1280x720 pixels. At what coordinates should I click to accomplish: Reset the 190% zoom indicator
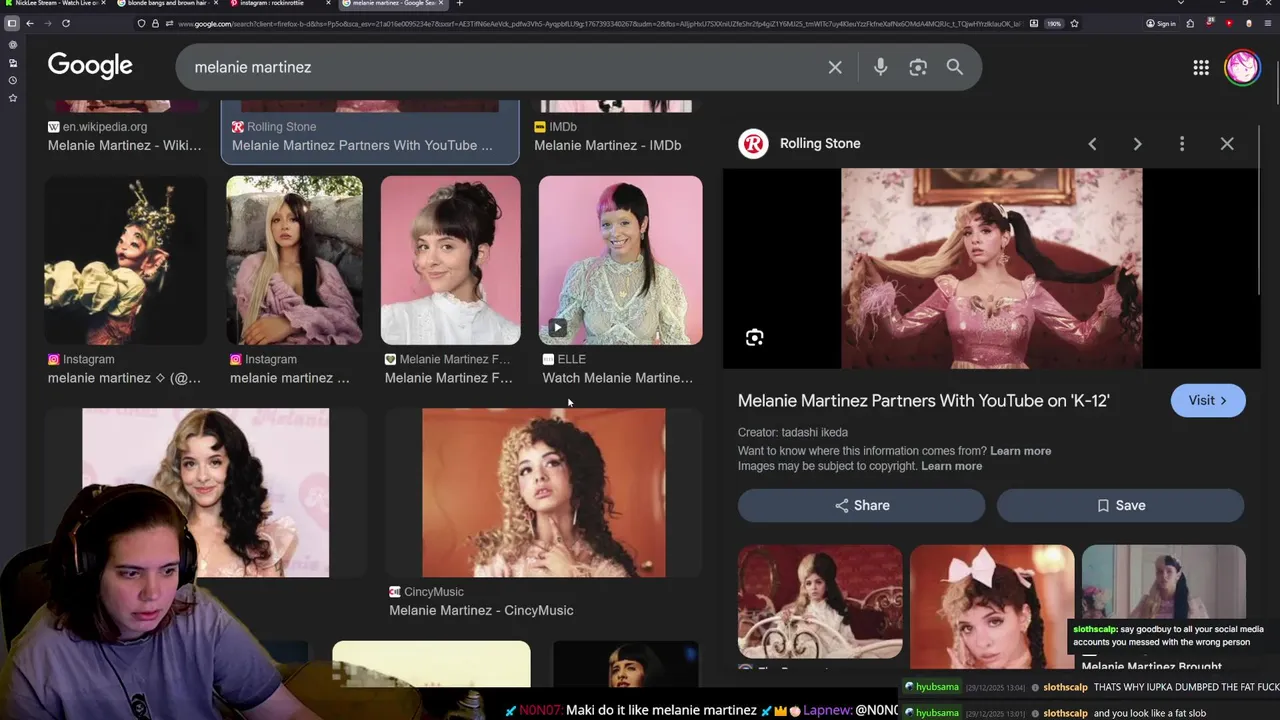[x=1054, y=23]
